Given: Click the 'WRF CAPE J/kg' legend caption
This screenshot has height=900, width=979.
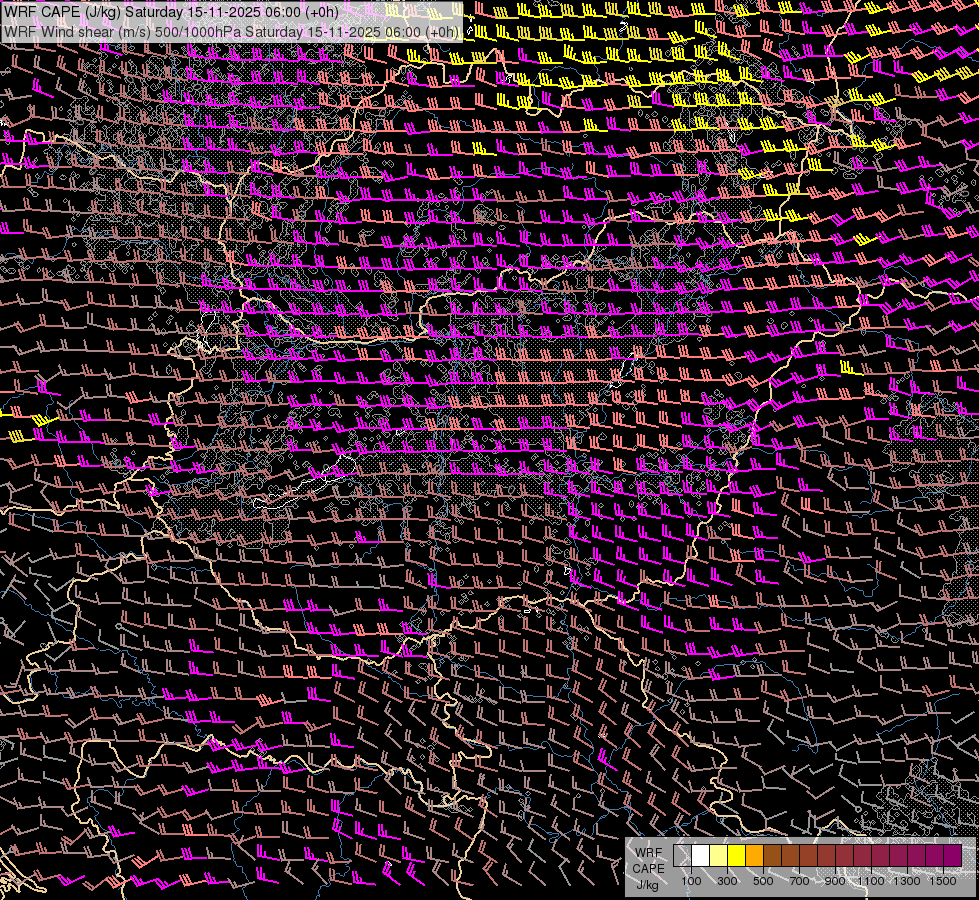Looking at the screenshot, I should point(648,868).
